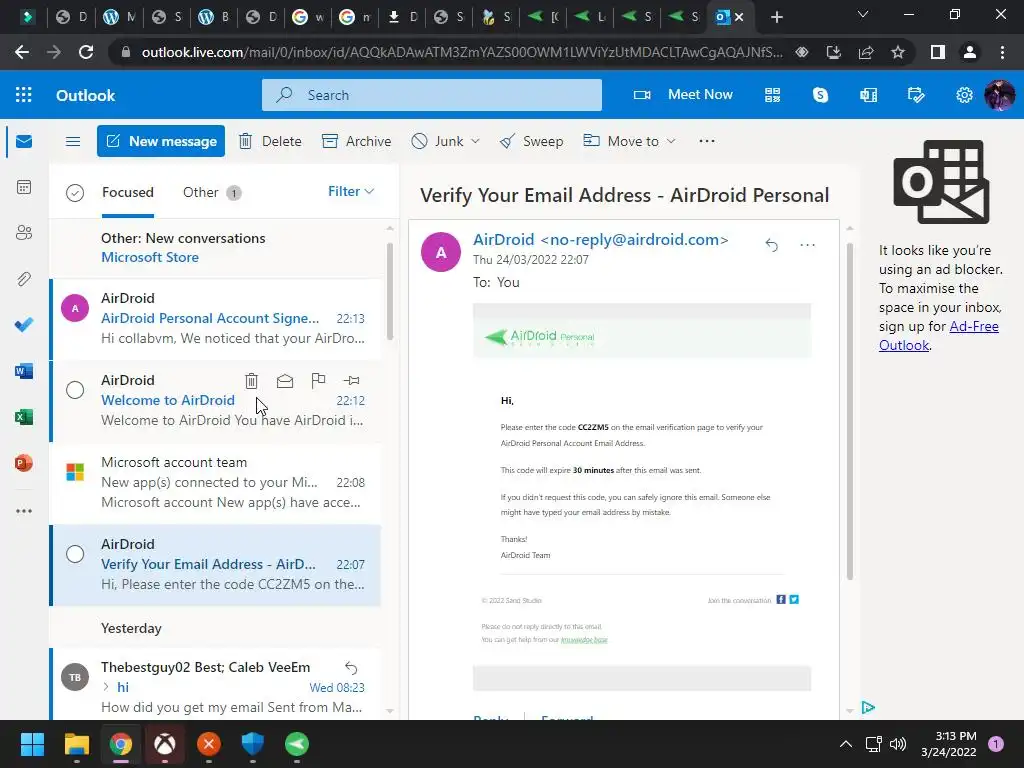Open Microsoft account team email

coord(216,483)
